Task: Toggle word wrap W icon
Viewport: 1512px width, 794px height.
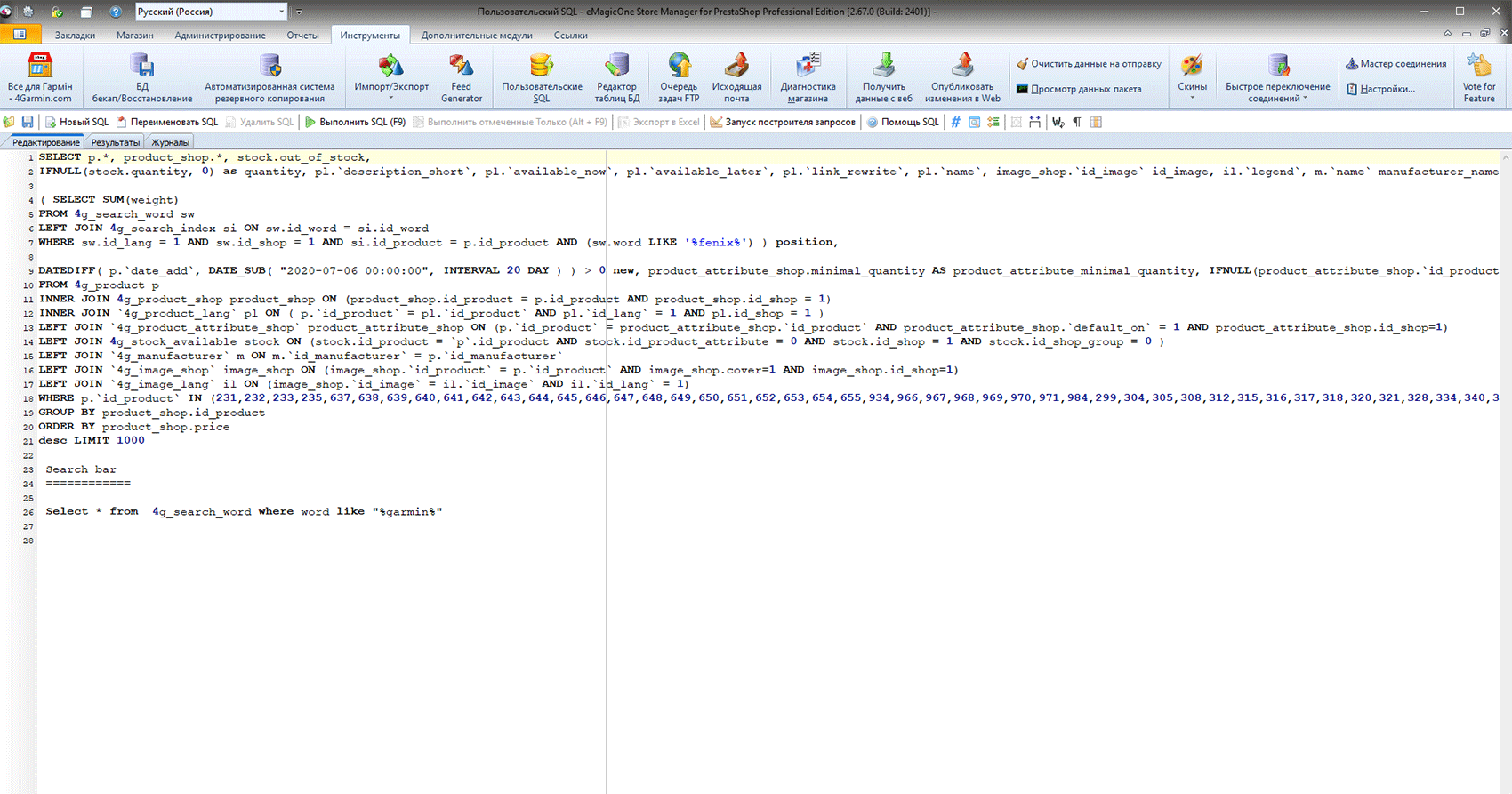Action: [1058, 122]
